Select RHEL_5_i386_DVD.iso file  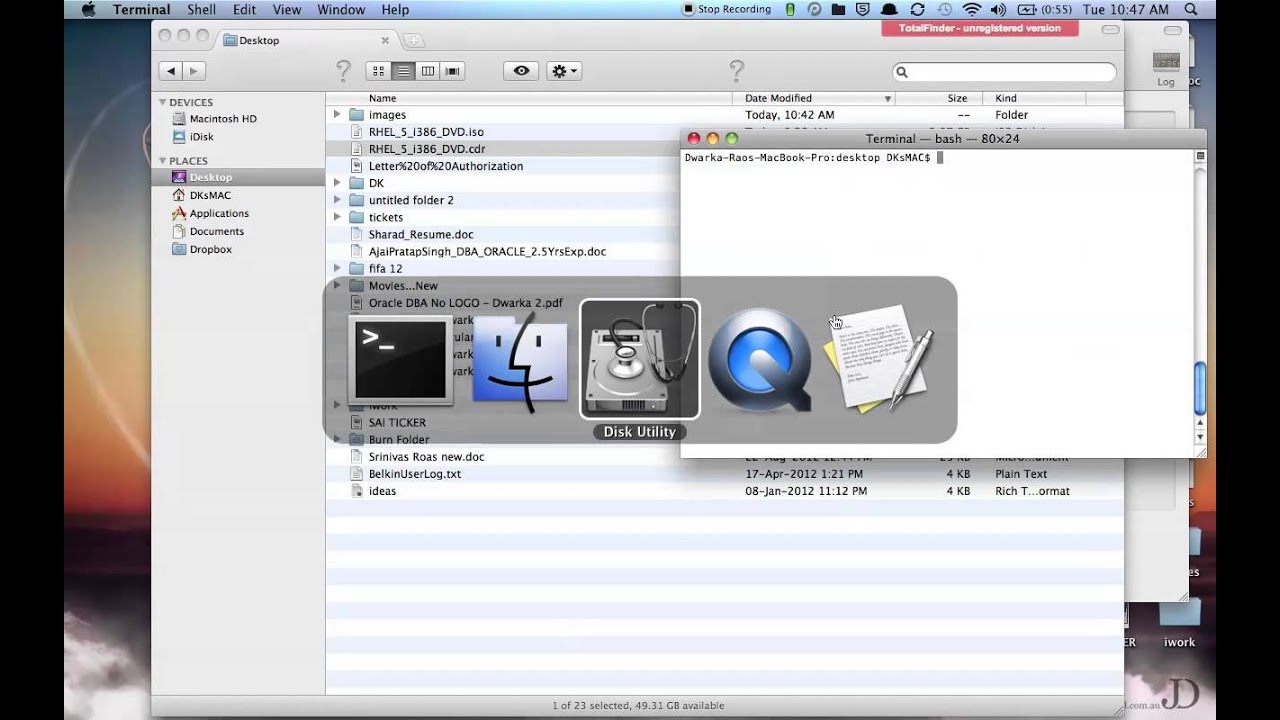pyautogui.click(x=426, y=132)
